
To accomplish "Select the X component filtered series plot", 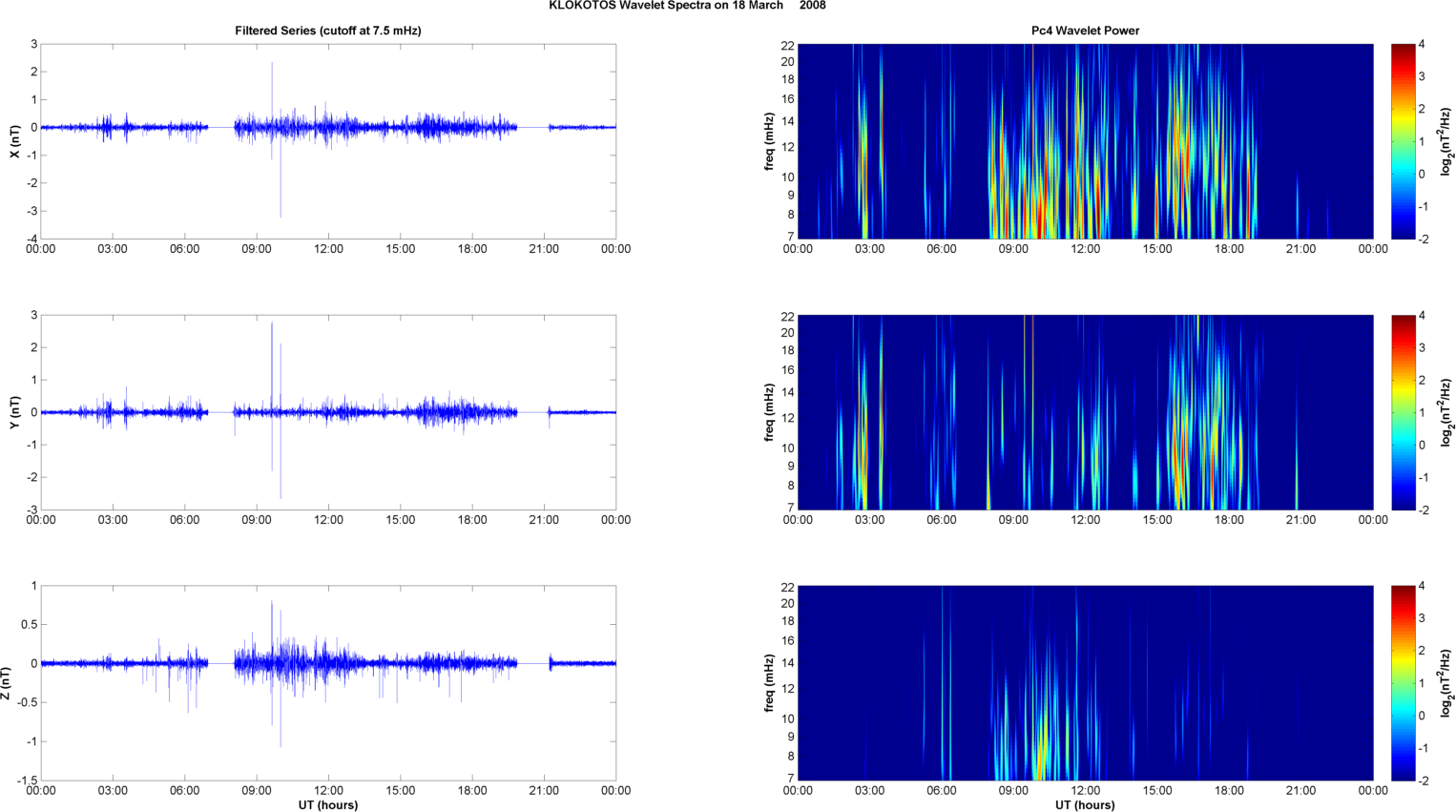I will pyautogui.click(x=327, y=141).
